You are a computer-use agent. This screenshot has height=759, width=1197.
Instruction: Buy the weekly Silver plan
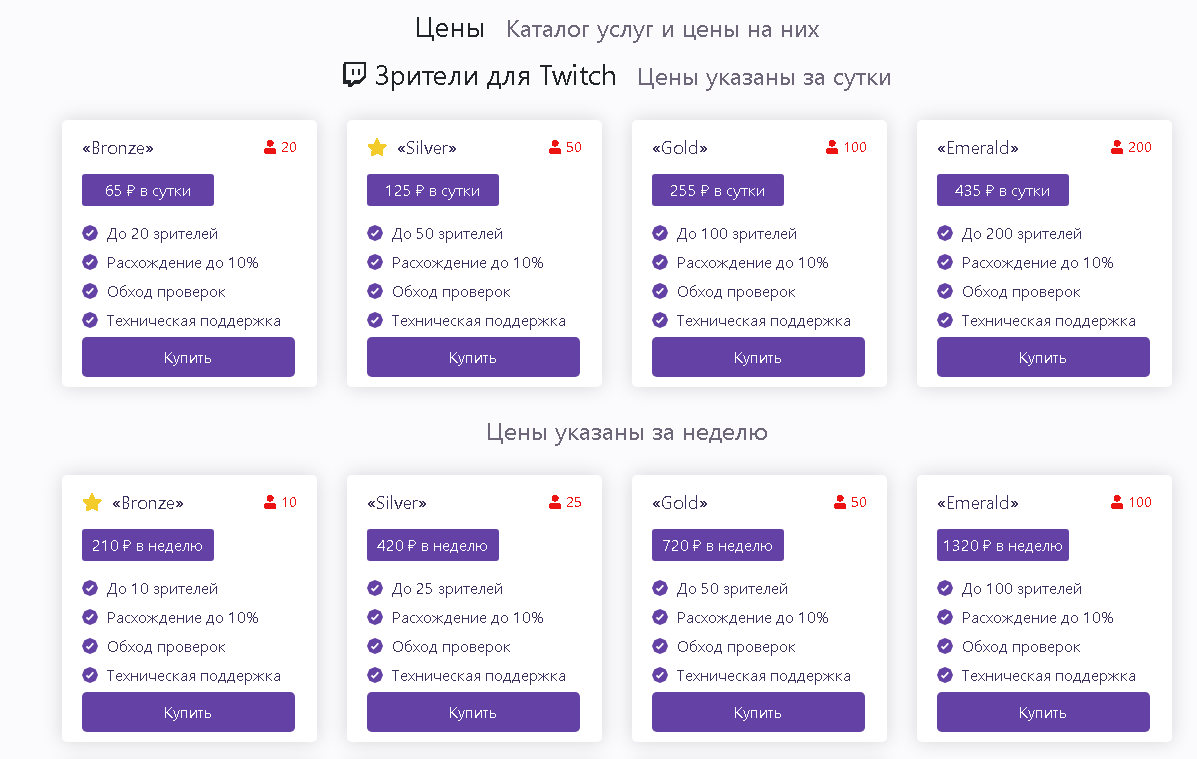click(473, 712)
